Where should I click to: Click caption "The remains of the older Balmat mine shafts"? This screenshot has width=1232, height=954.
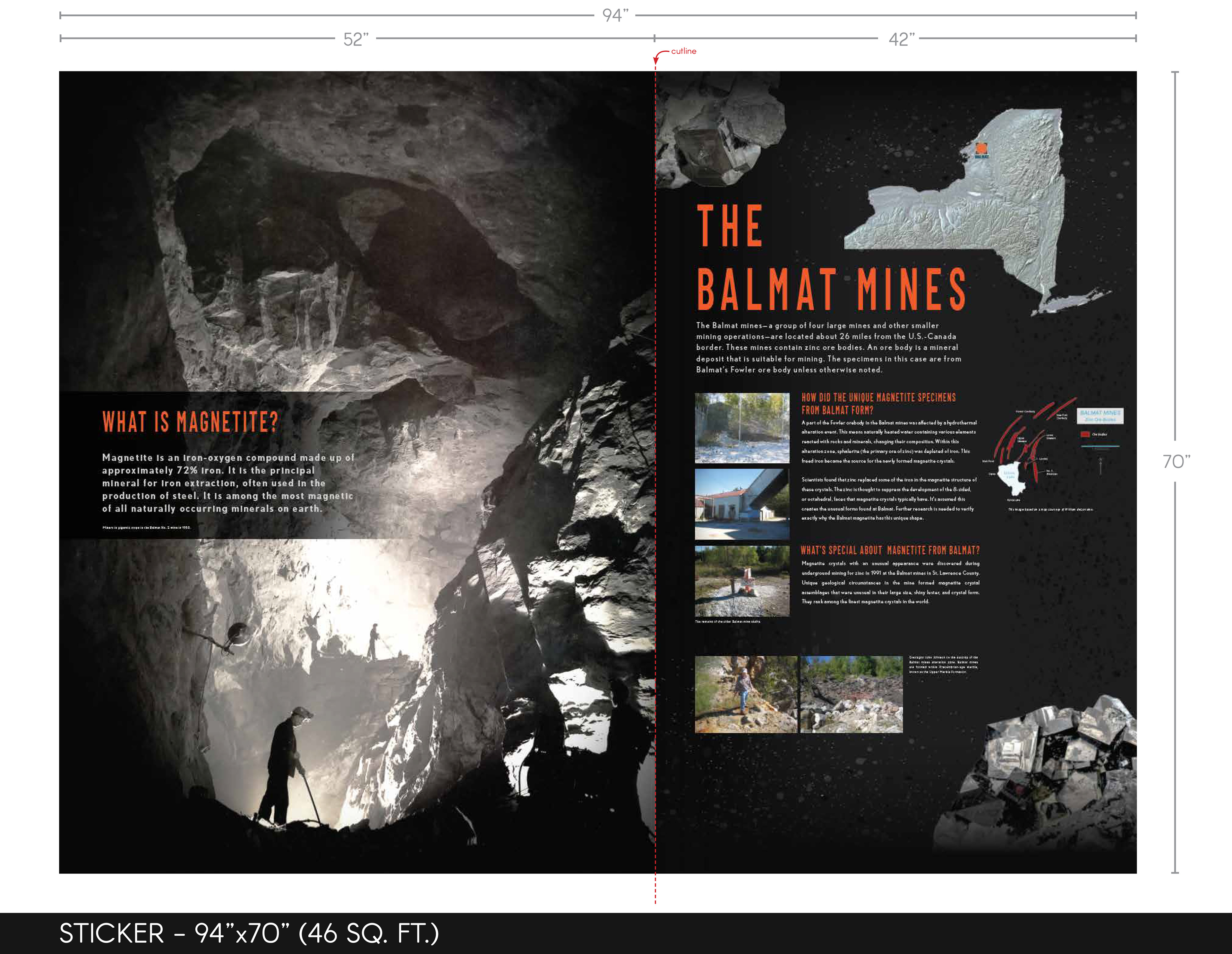tap(728, 622)
